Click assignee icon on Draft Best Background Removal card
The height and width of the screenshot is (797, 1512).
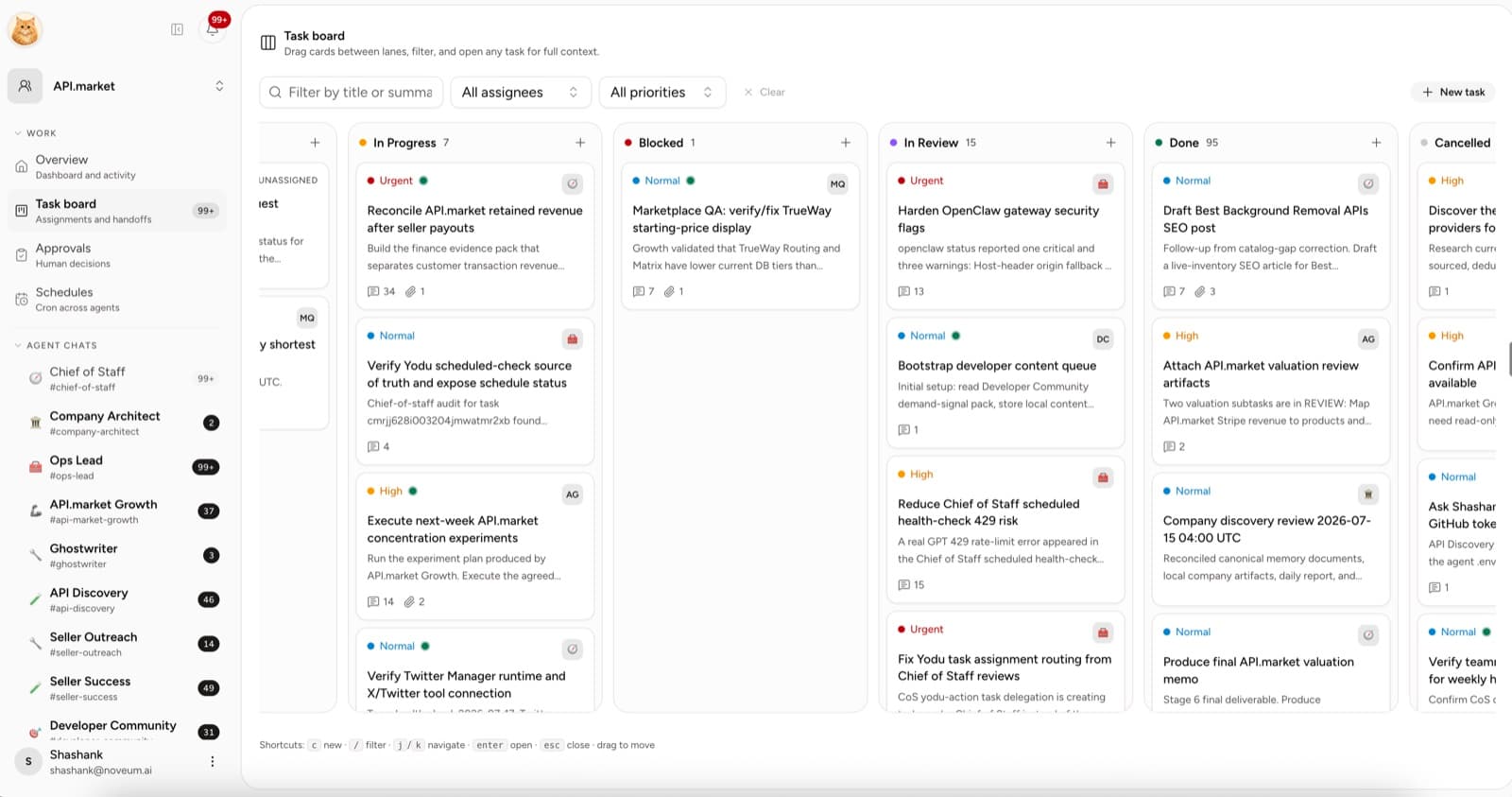tap(1368, 183)
